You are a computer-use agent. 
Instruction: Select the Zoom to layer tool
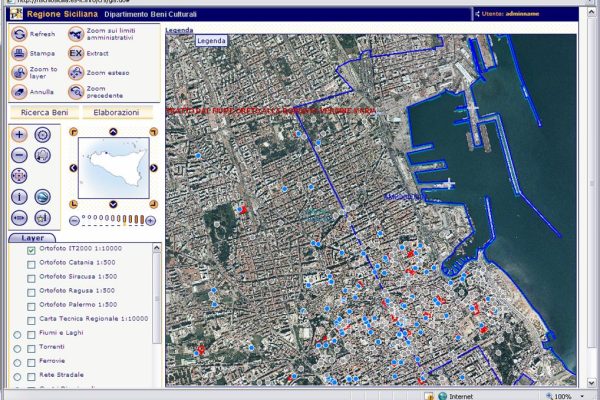pos(19,72)
